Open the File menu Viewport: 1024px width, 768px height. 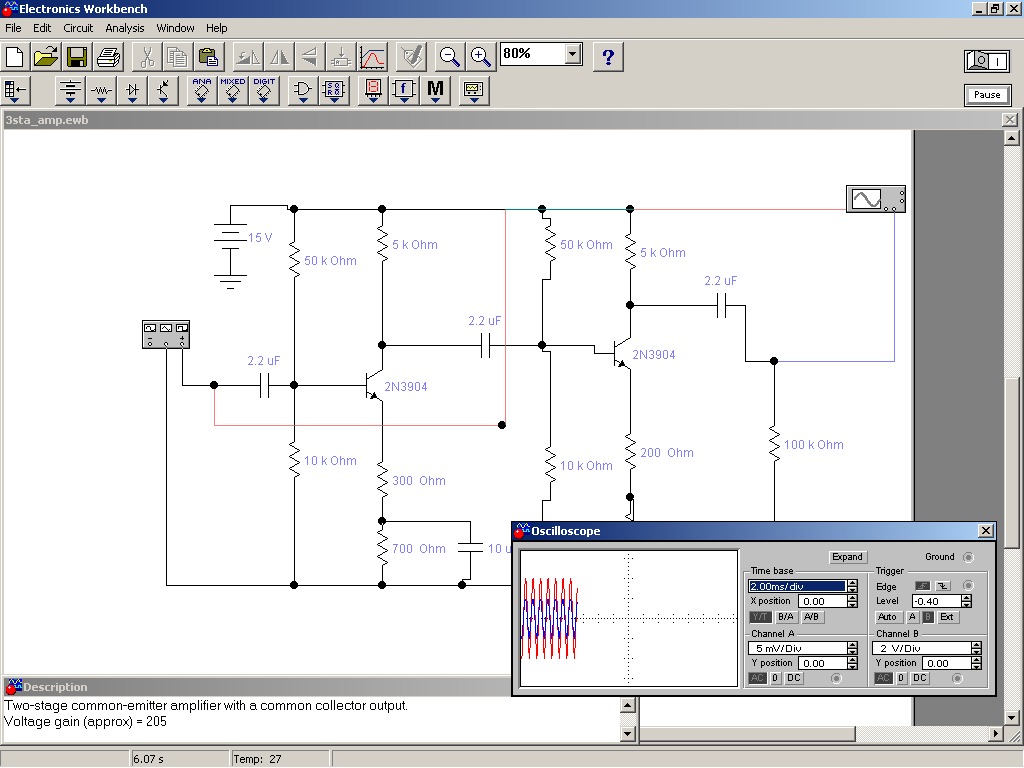(x=13, y=28)
